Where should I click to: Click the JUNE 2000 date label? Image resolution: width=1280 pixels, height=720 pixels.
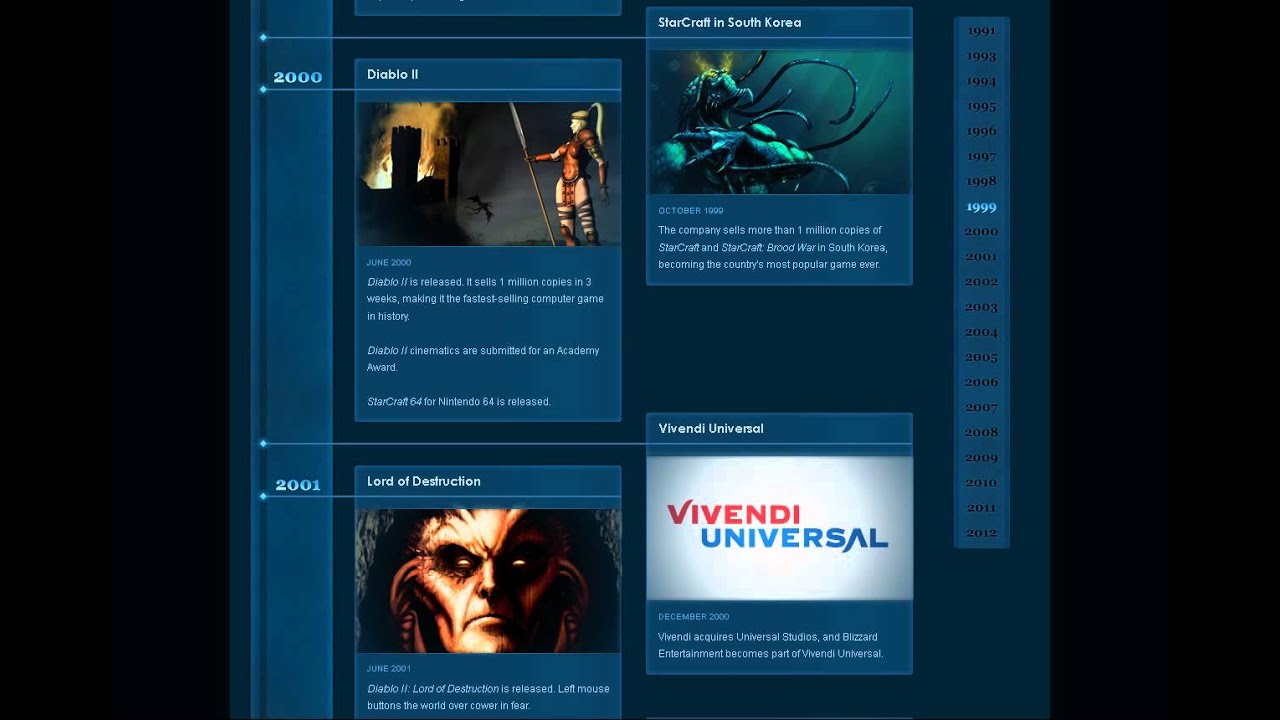[388, 263]
